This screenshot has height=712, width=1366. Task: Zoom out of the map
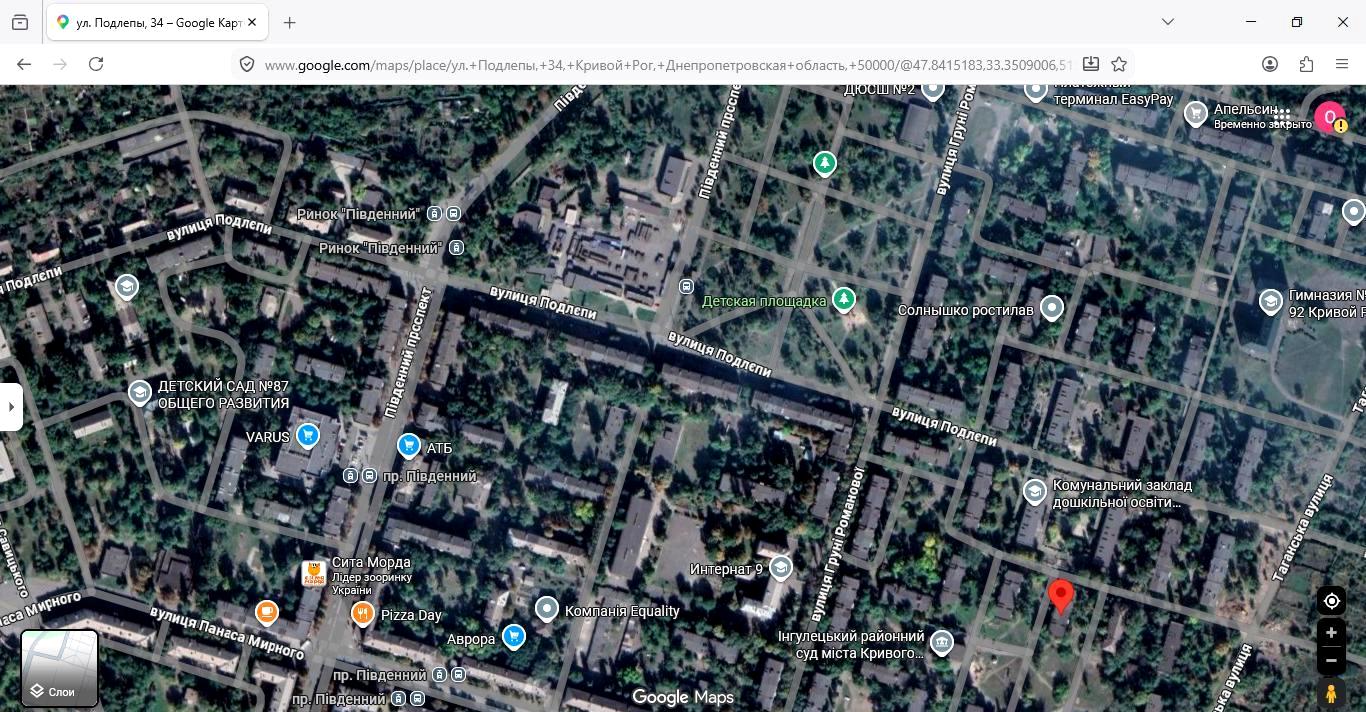(x=1331, y=660)
